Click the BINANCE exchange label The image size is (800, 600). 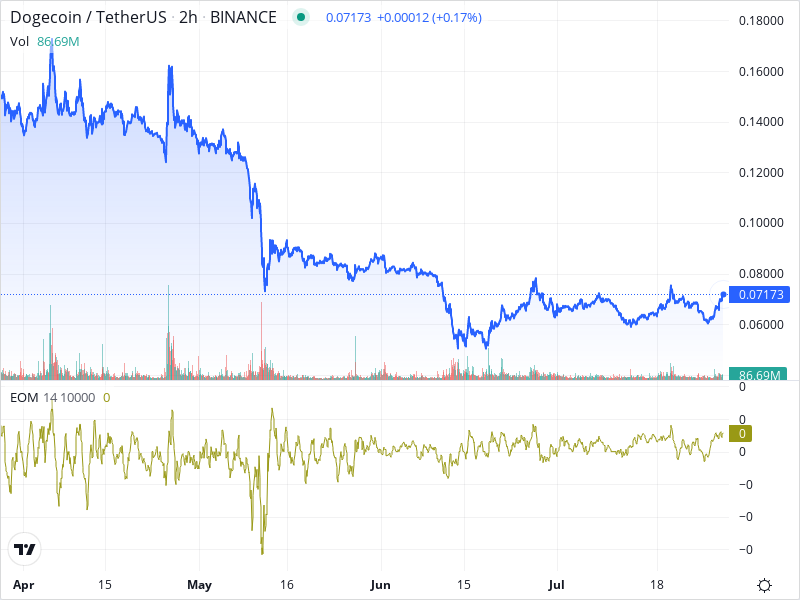pos(243,17)
